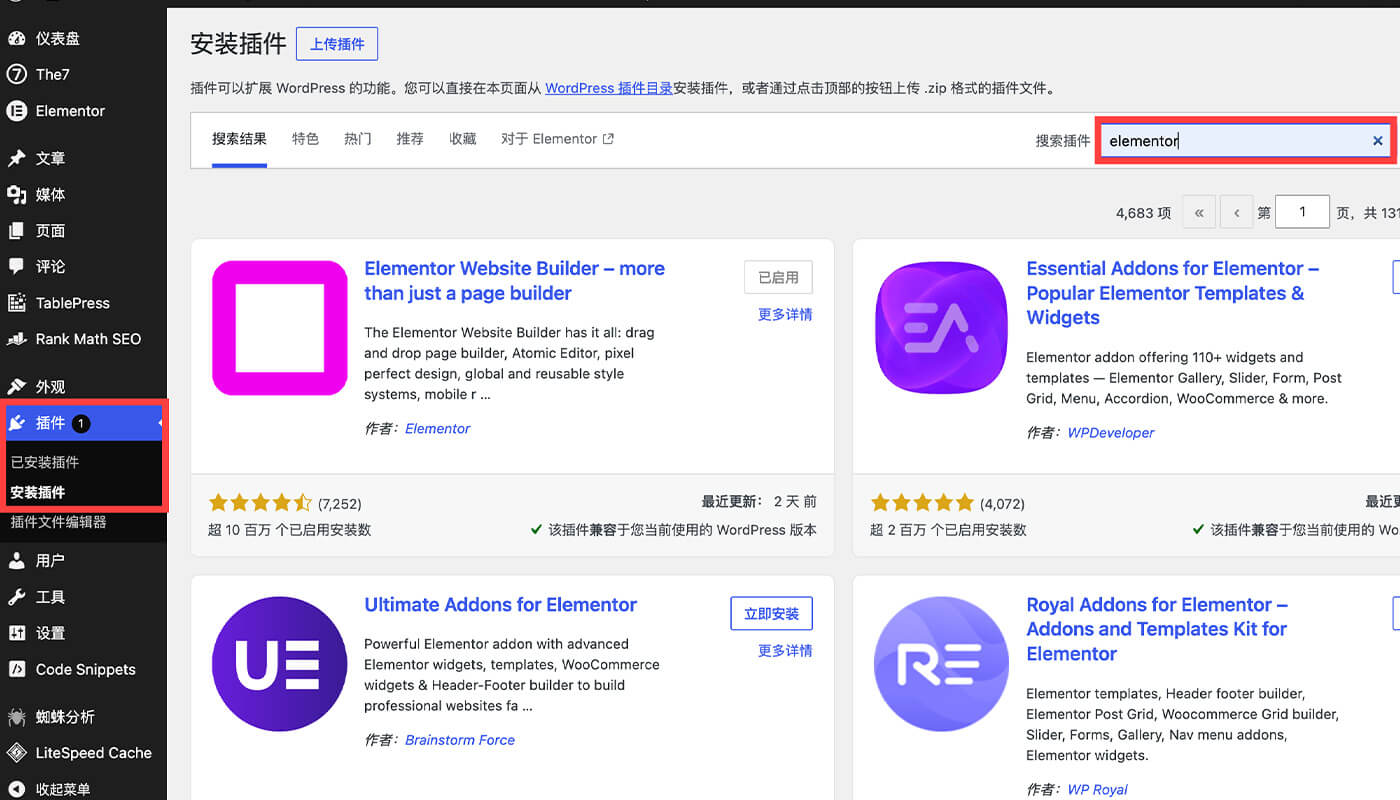
Task: Switch to the 推荐 tab
Action: [x=410, y=139]
